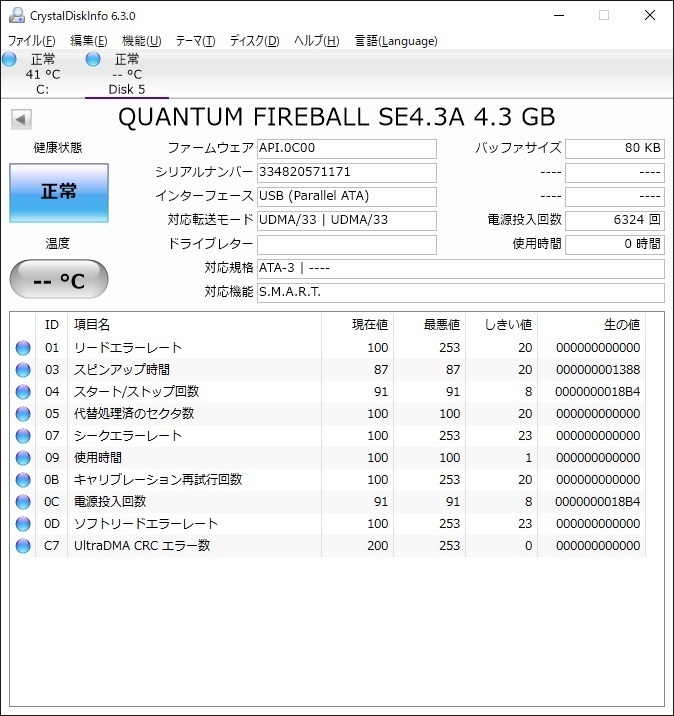
Task: Select the 使用時間 attribute name in table
Action: pos(98,458)
